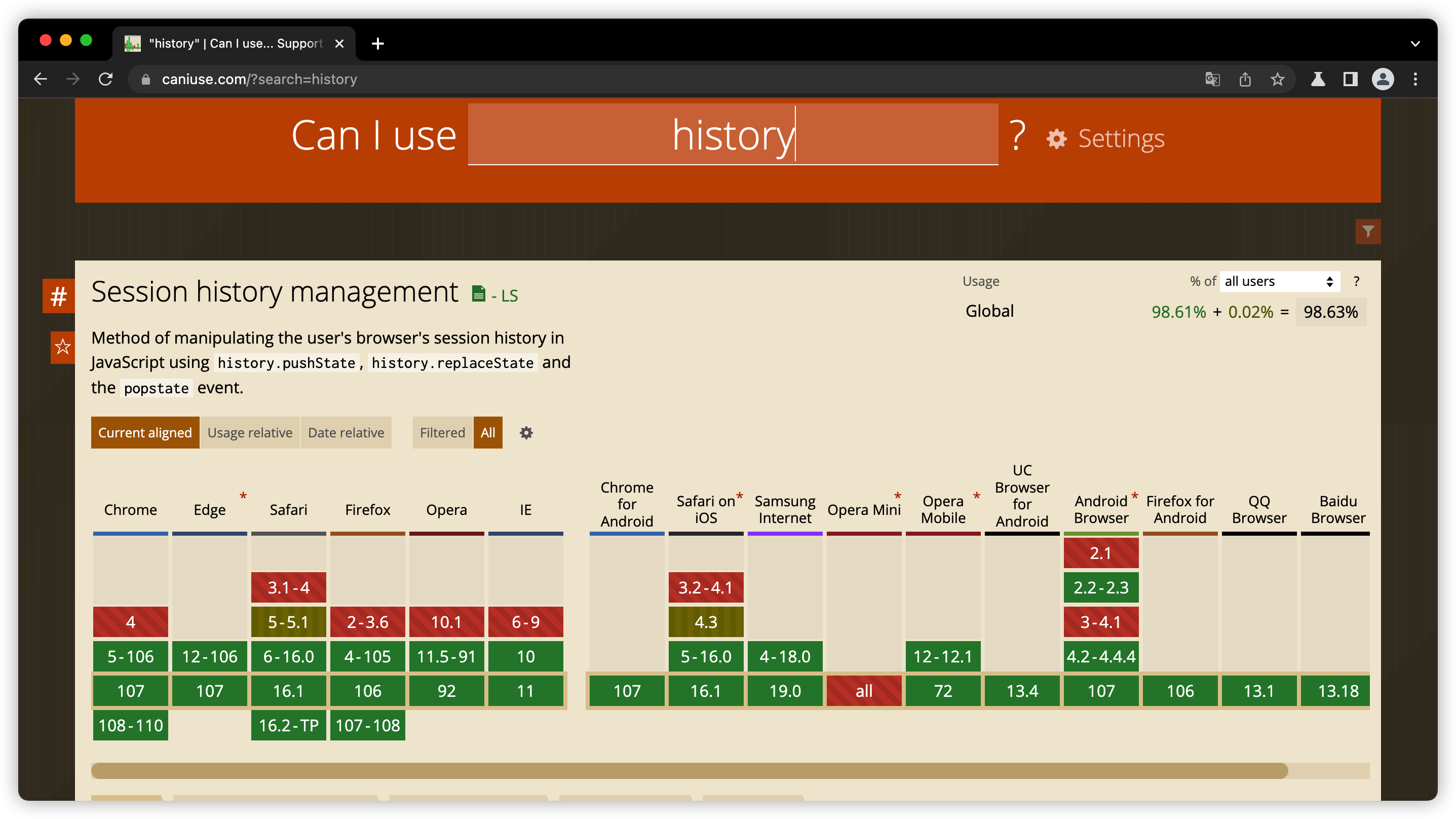This screenshot has width=1456, height=819.
Task: Select the Filtered browsers option
Action: click(x=442, y=433)
